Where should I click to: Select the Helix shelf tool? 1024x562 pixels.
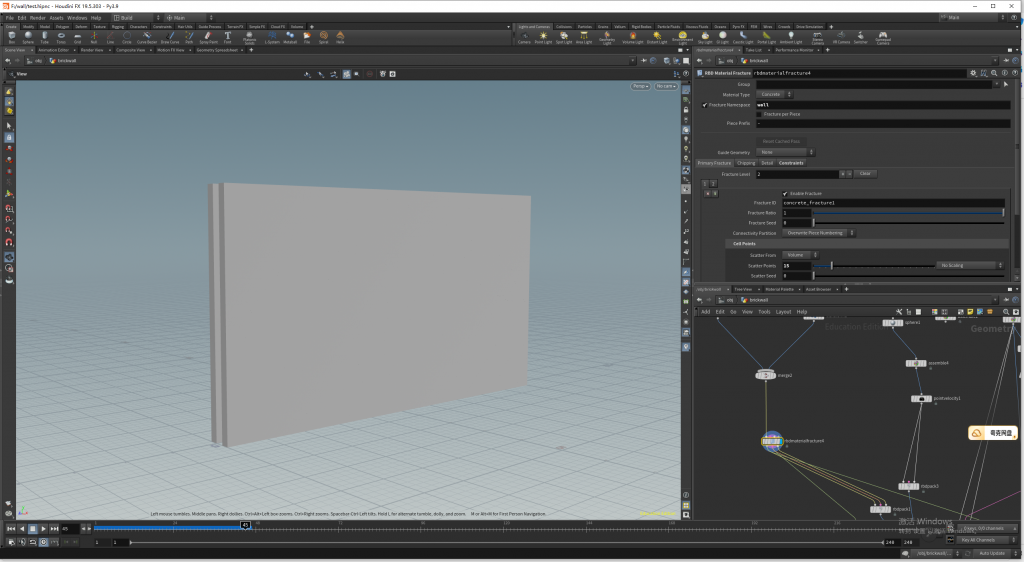pos(340,37)
